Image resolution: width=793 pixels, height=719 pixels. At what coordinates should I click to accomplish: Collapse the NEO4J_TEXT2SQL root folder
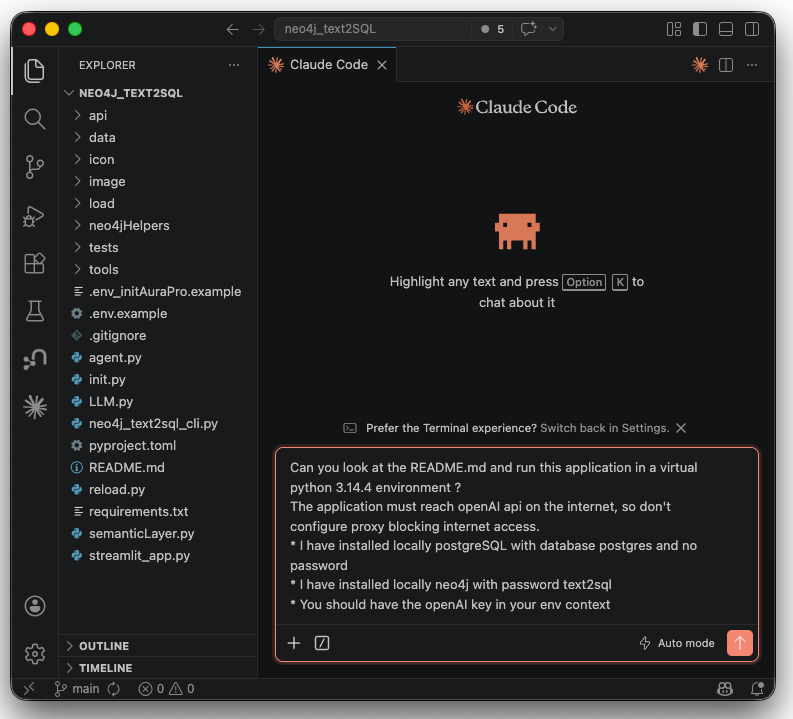click(158, 93)
